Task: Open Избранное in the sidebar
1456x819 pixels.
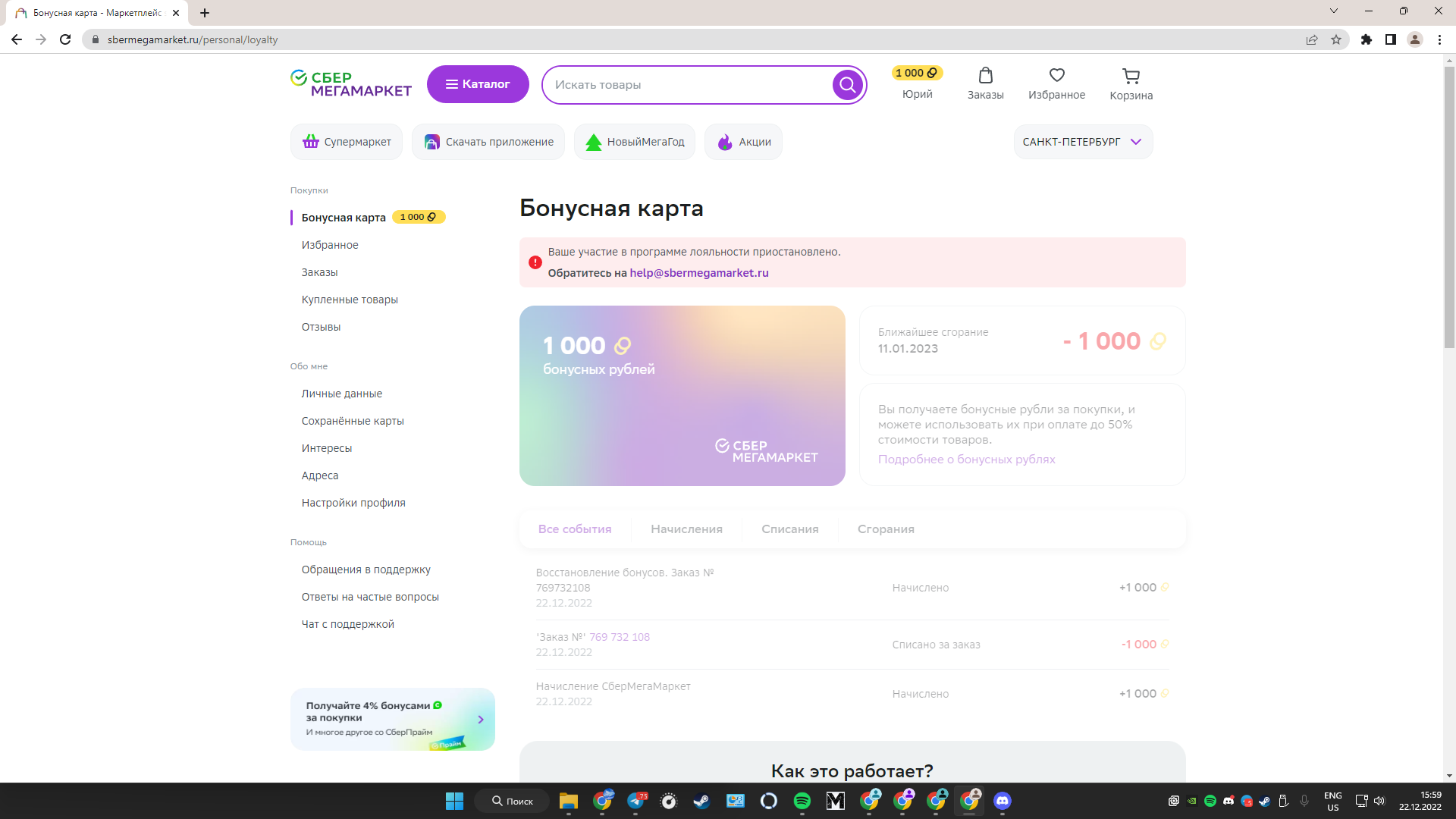Action: (330, 245)
